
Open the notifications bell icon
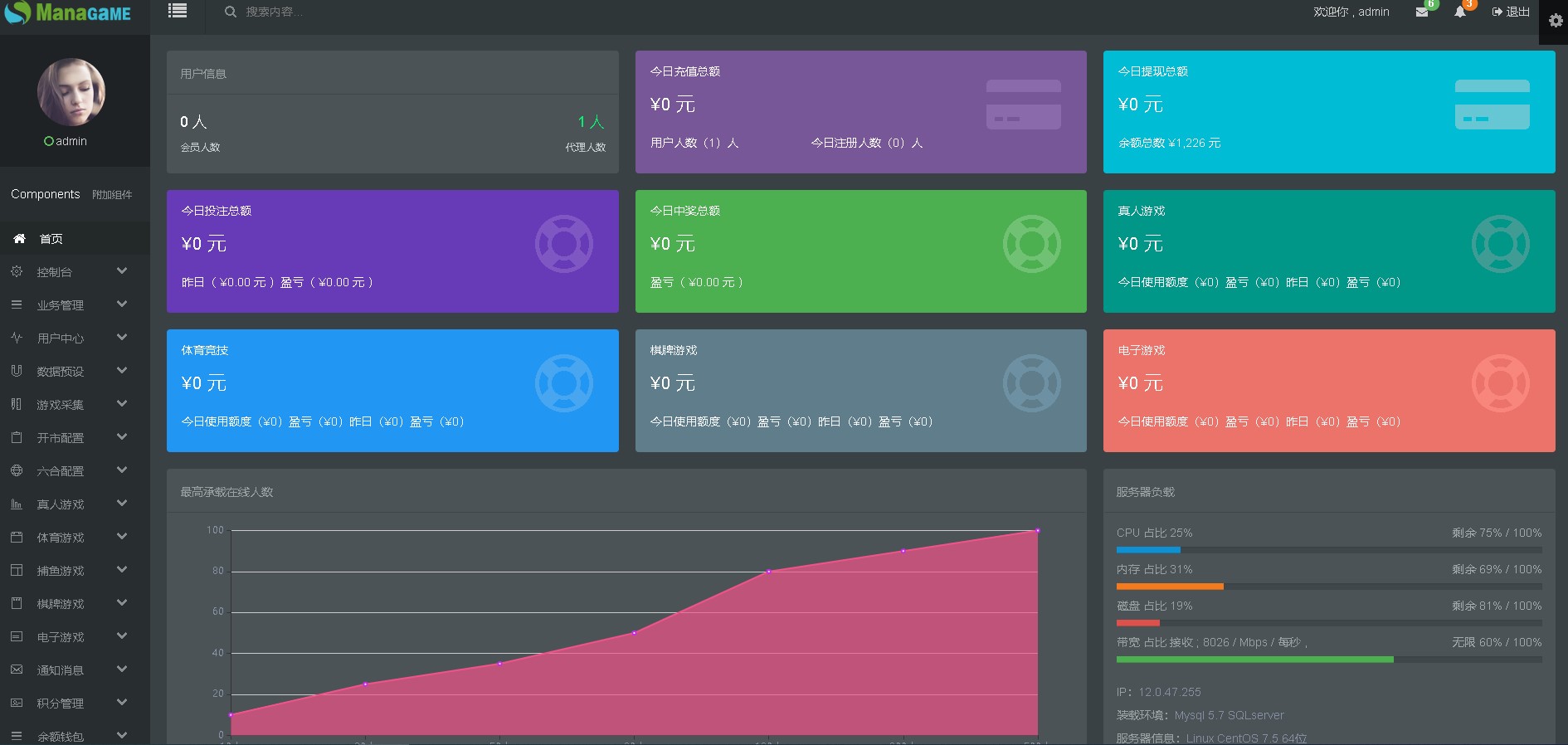[1460, 12]
